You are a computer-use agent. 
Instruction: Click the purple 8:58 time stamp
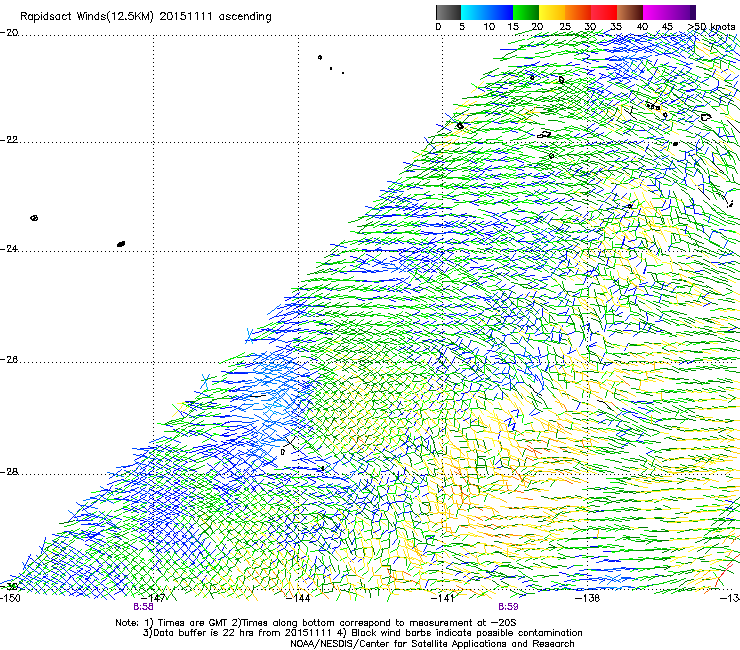[x=143, y=607]
